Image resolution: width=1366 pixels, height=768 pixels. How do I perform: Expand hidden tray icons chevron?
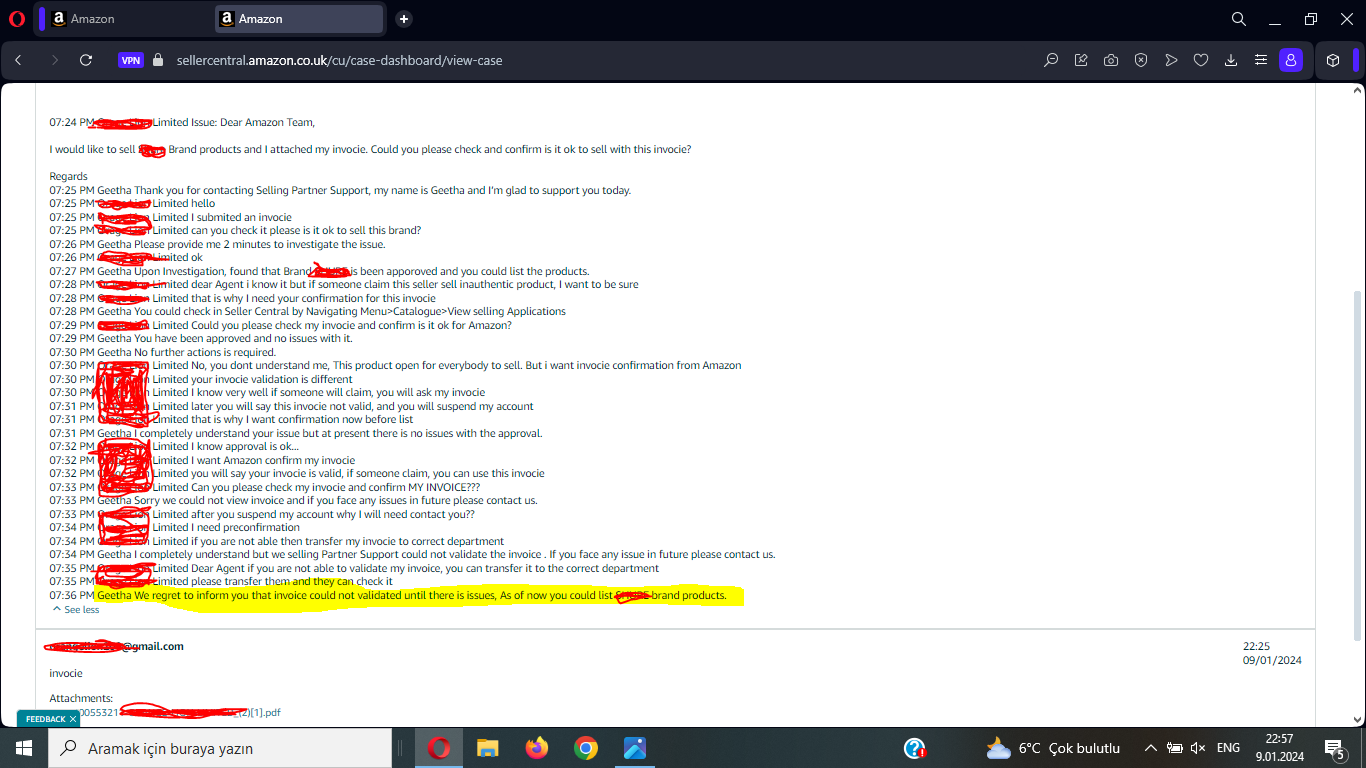click(x=1151, y=748)
